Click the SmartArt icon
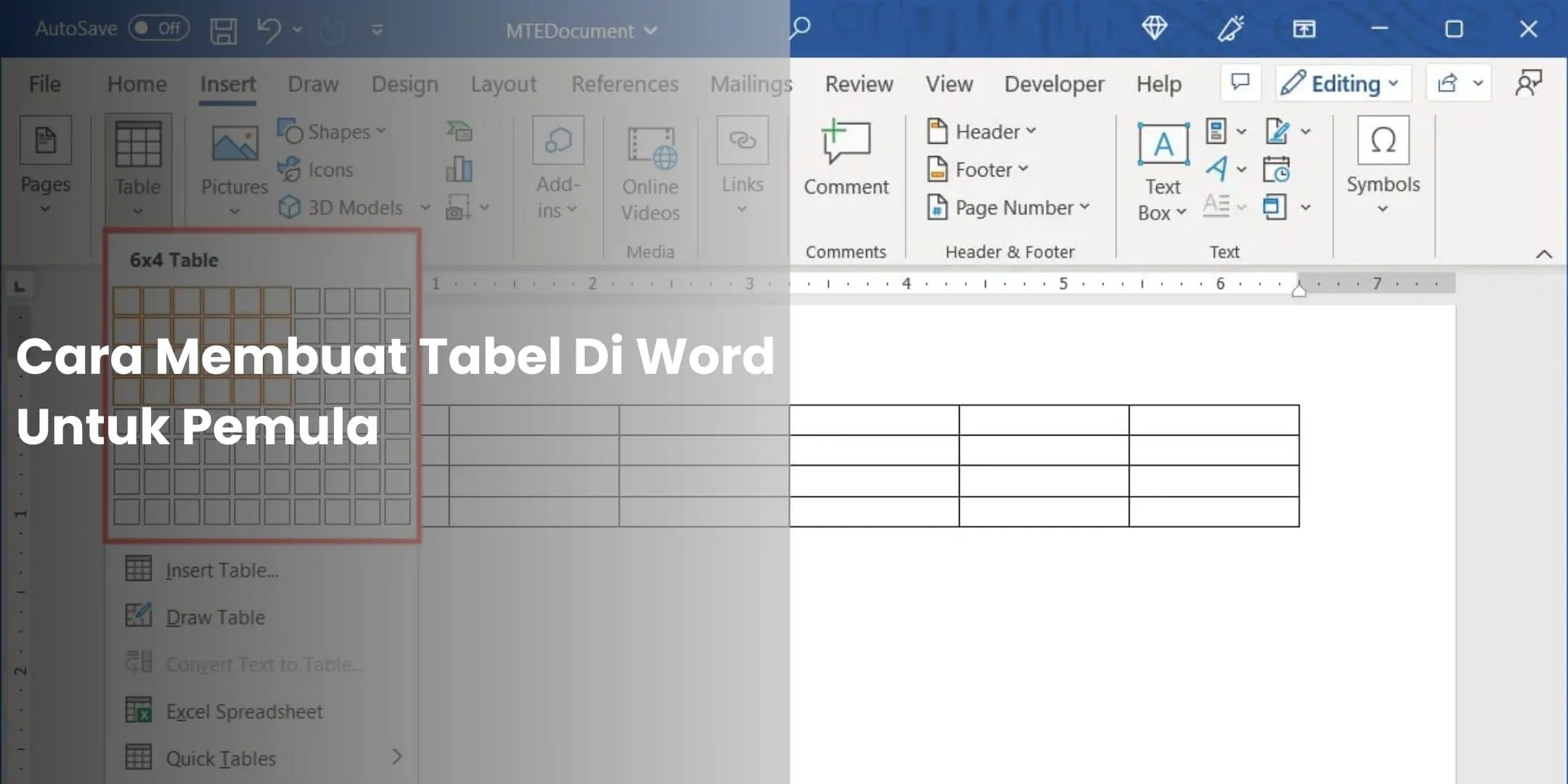The width and height of the screenshot is (1568, 784). (x=459, y=131)
